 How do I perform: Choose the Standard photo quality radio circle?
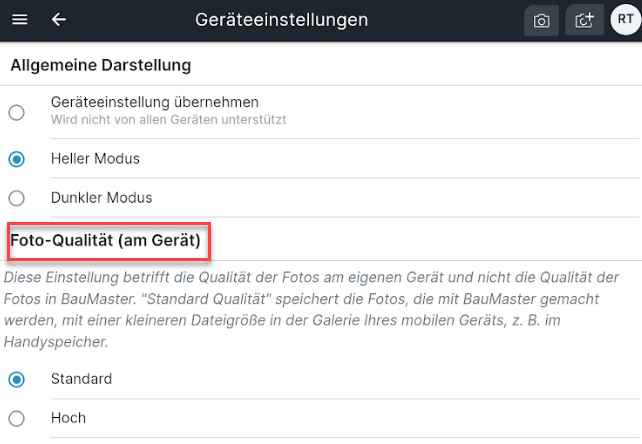coord(17,379)
